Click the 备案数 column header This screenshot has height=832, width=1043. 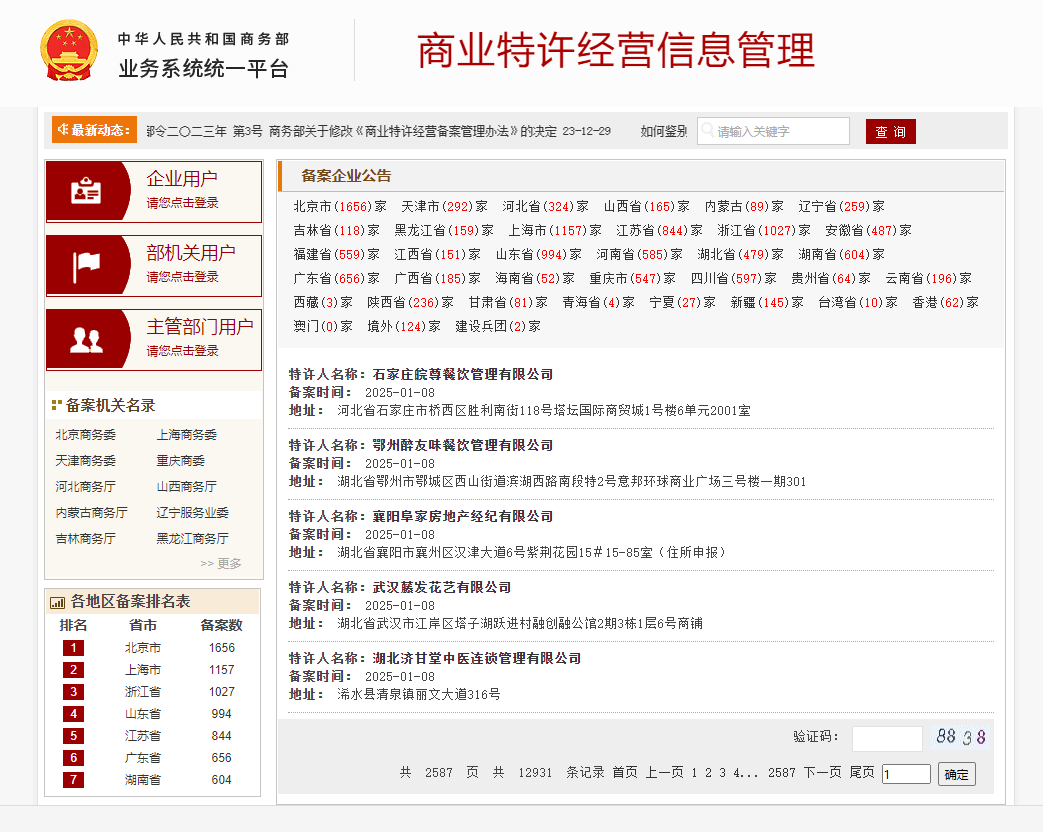click(222, 625)
